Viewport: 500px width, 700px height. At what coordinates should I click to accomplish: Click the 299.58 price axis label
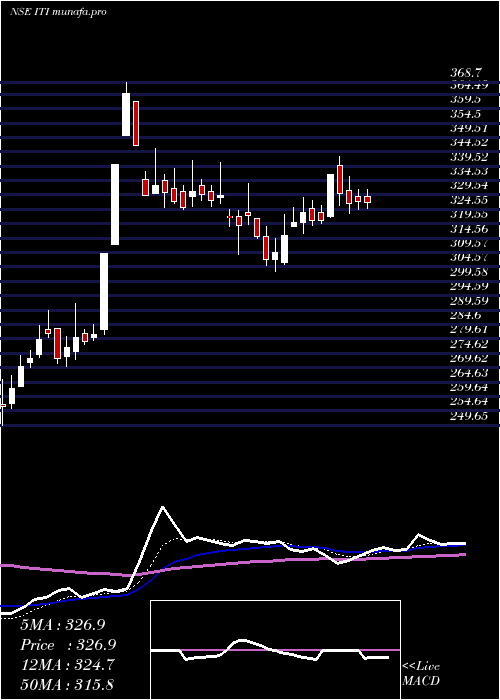coord(468,272)
